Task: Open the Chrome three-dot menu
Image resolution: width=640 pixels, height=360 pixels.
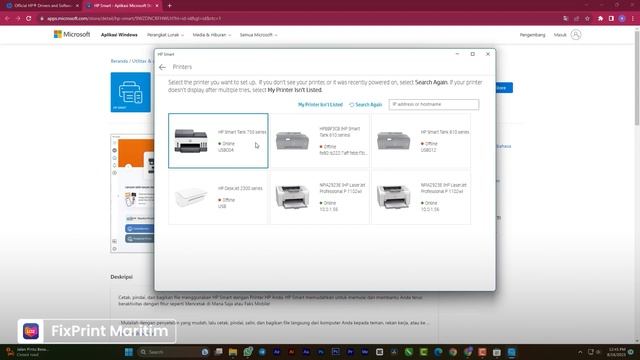Action: 633,18
